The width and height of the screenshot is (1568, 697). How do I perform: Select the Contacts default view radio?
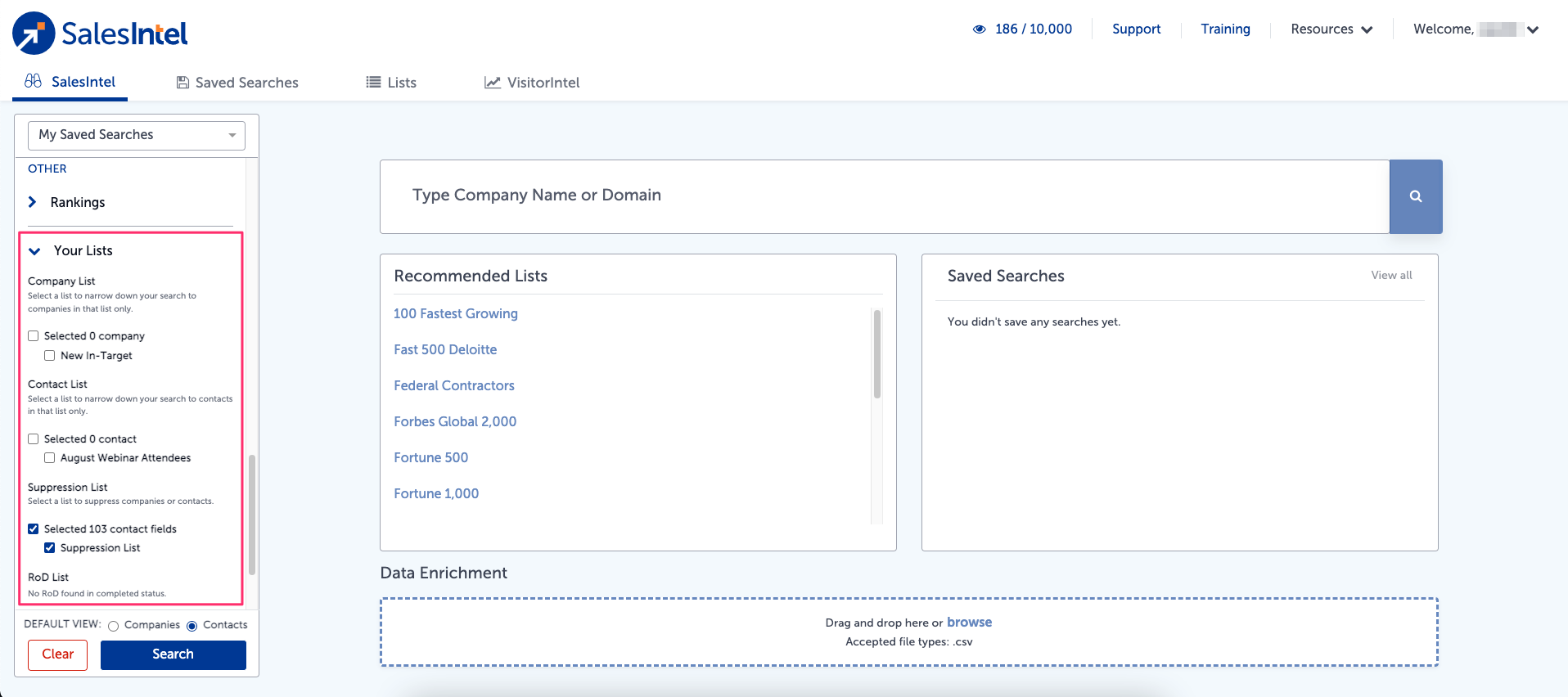pyautogui.click(x=192, y=626)
